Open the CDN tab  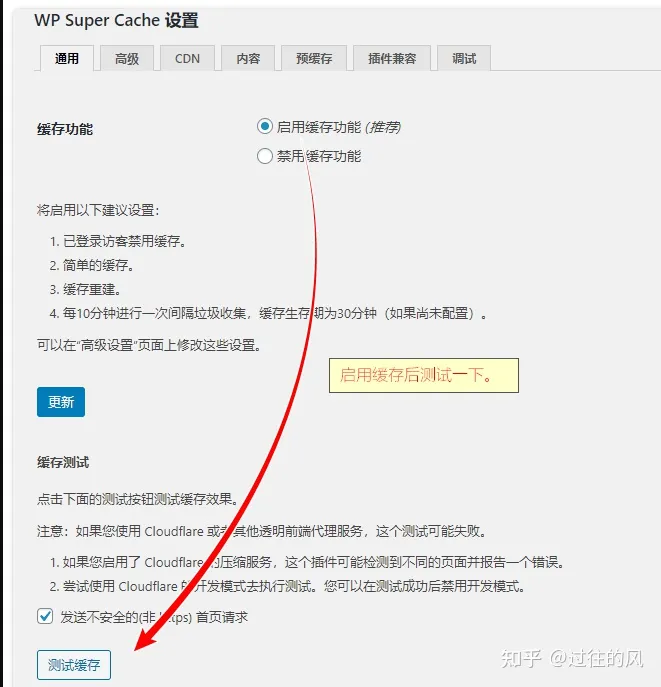187,58
